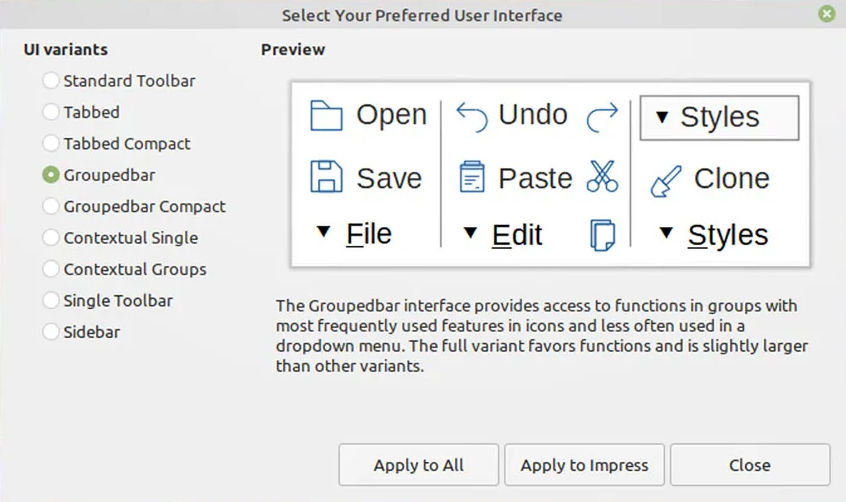Click the Clone formatting brush icon
The image size is (846, 502).
point(666,181)
